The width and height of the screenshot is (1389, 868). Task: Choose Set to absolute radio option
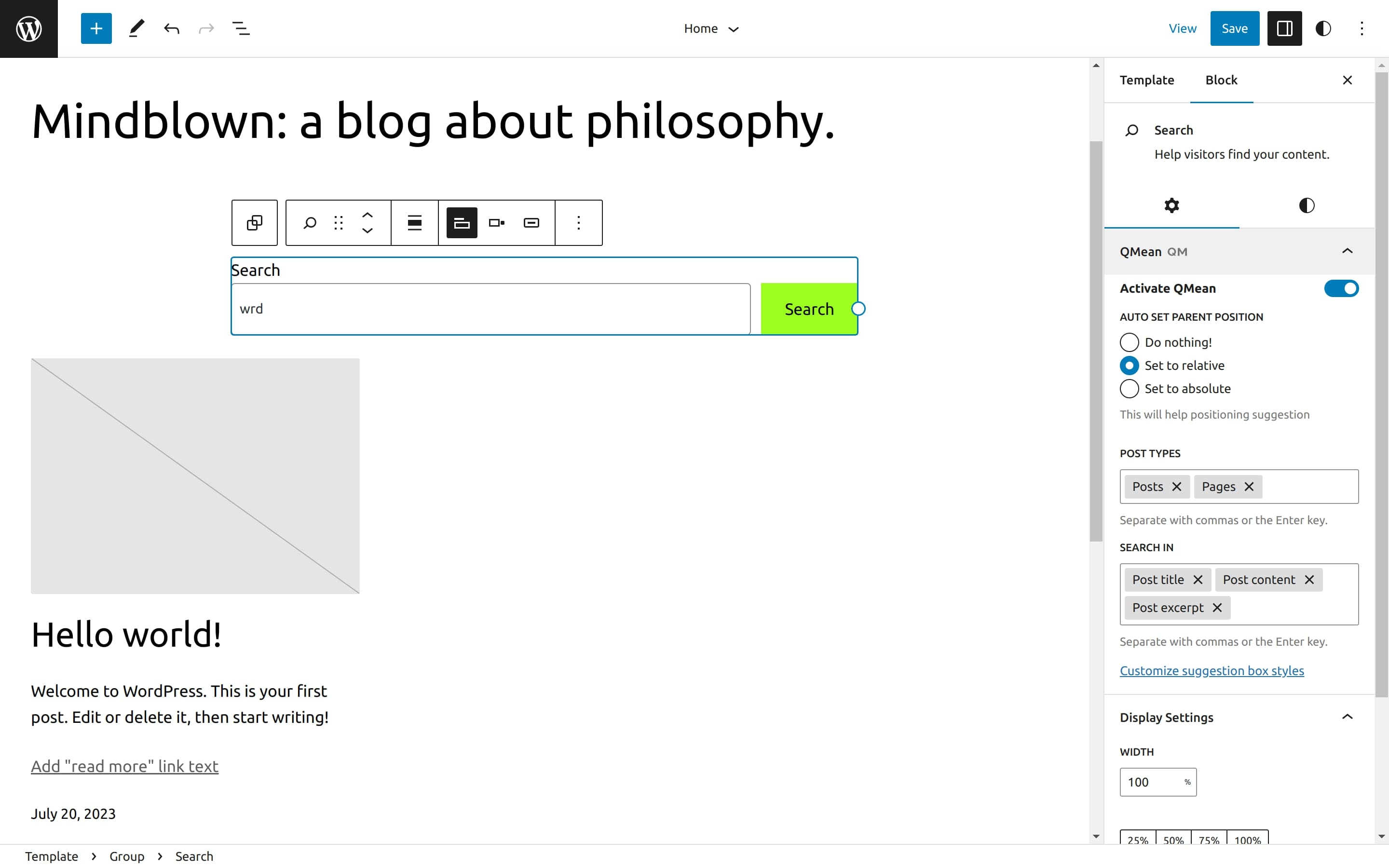pyautogui.click(x=1129, y=389)
